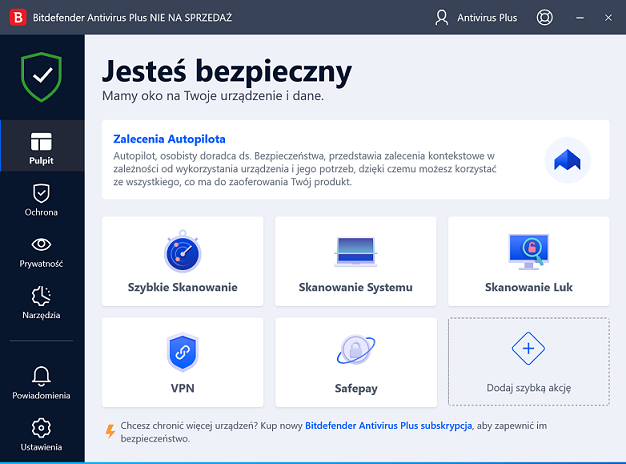Run Skanowanie Luk vulnerability scan
Screen dimensions: 626x464
(528, 261)
